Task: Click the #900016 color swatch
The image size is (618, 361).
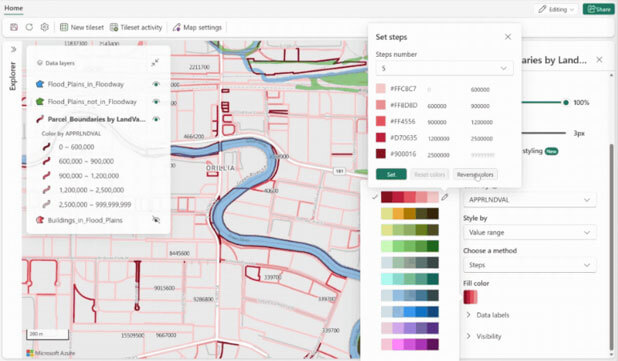Action: pos(380,154)
